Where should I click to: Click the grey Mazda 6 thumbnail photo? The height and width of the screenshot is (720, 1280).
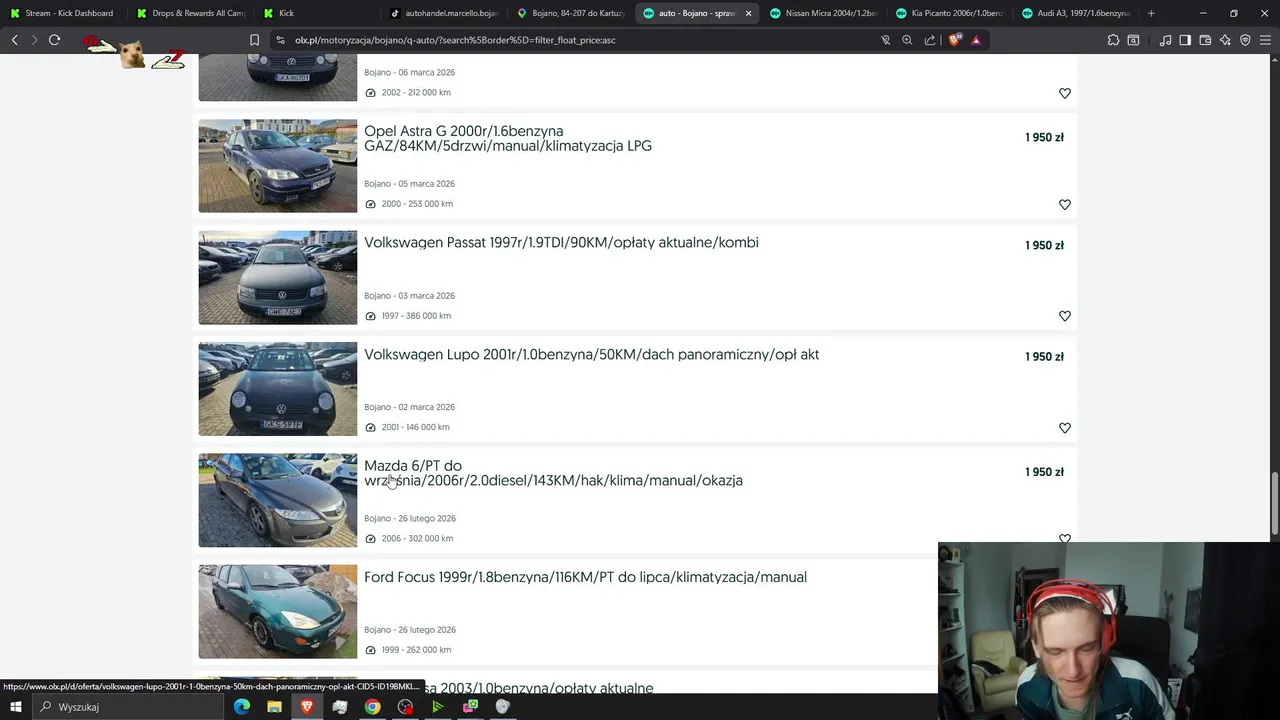(x=277, y=500)
